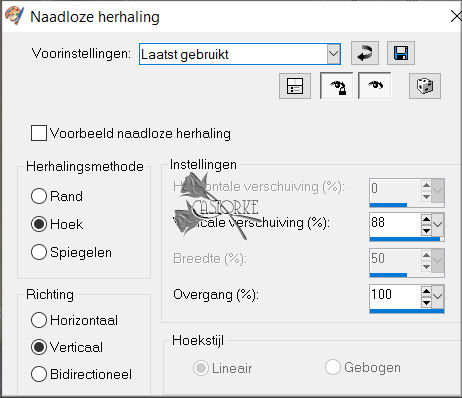
Task: Click the reset to default arrow icon
Action: (x=365, y=53)
